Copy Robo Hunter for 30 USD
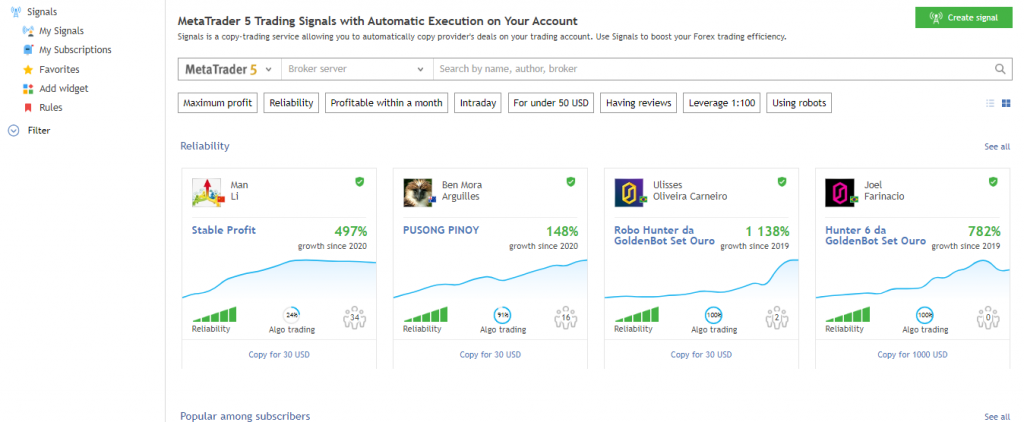This screenshot has width=1024, height=422. [x=701, y=355]
